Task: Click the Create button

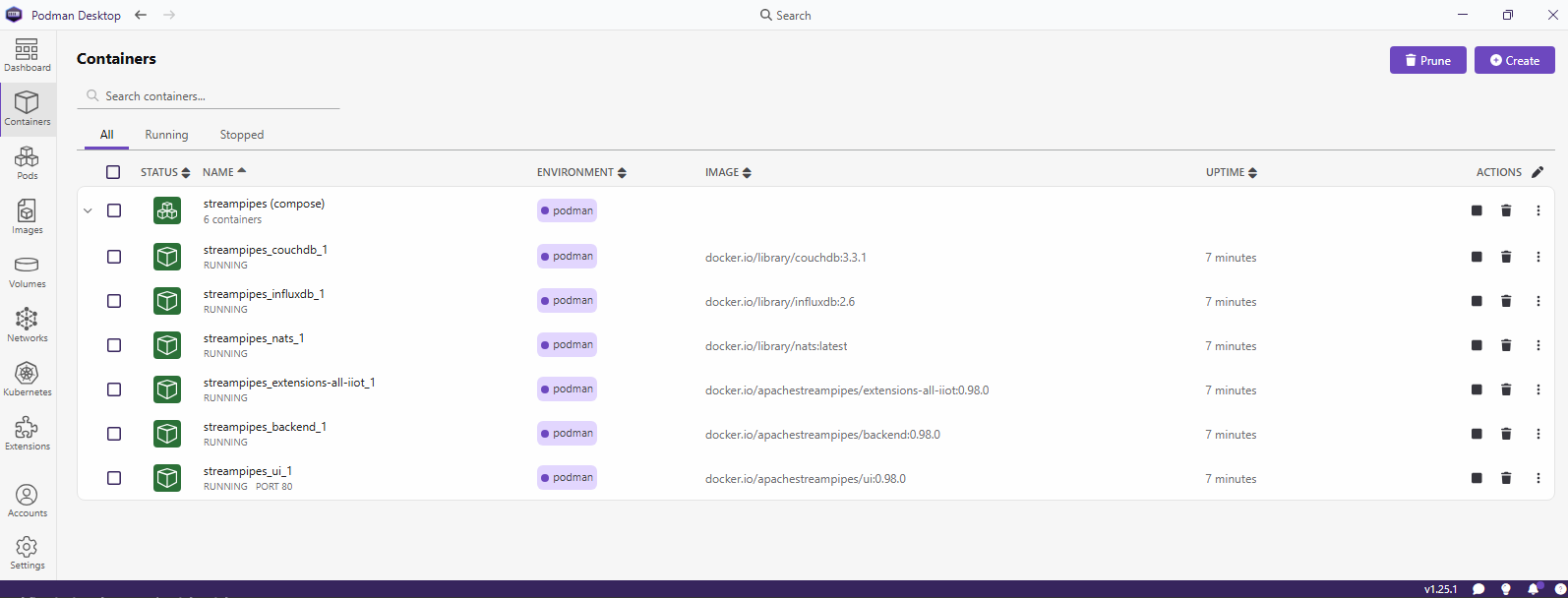Action: 1514,60
